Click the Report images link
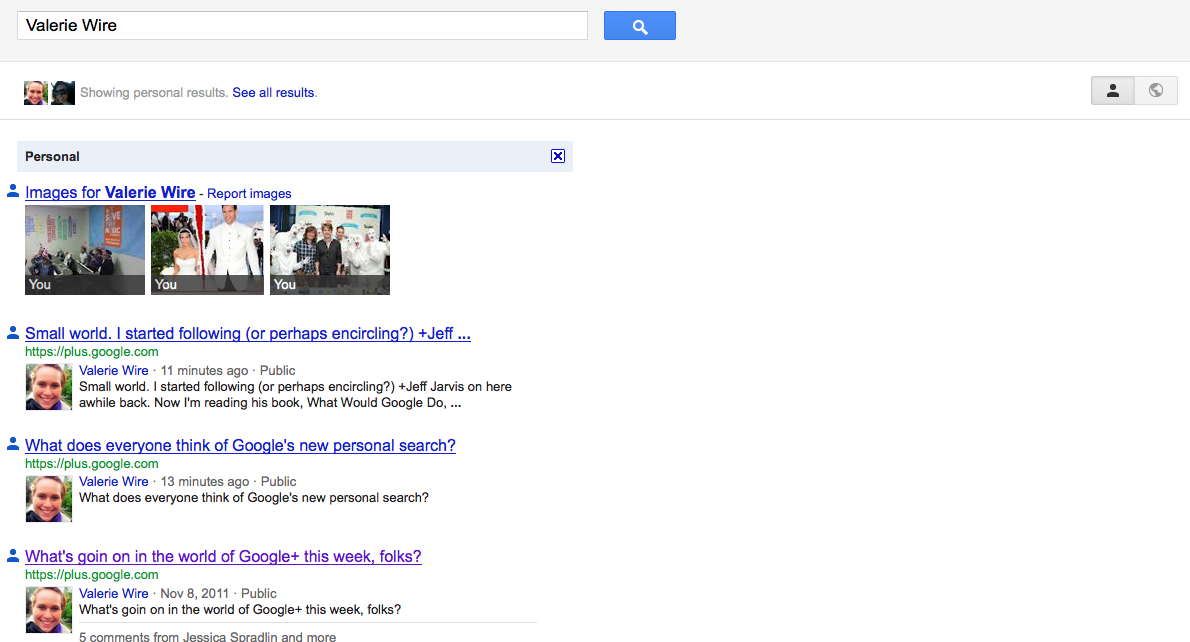Viewport: 1190px width, 642px height. 249,194
